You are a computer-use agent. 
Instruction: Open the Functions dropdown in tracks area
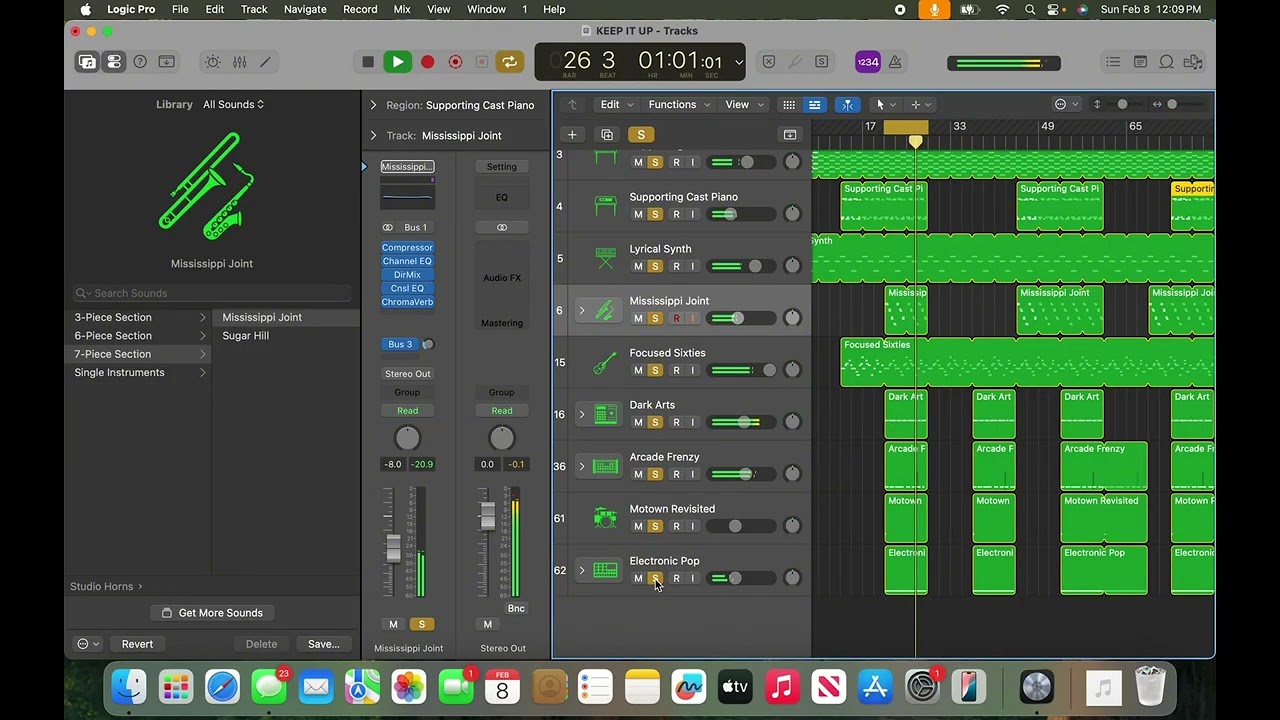[x=679, y=105]
